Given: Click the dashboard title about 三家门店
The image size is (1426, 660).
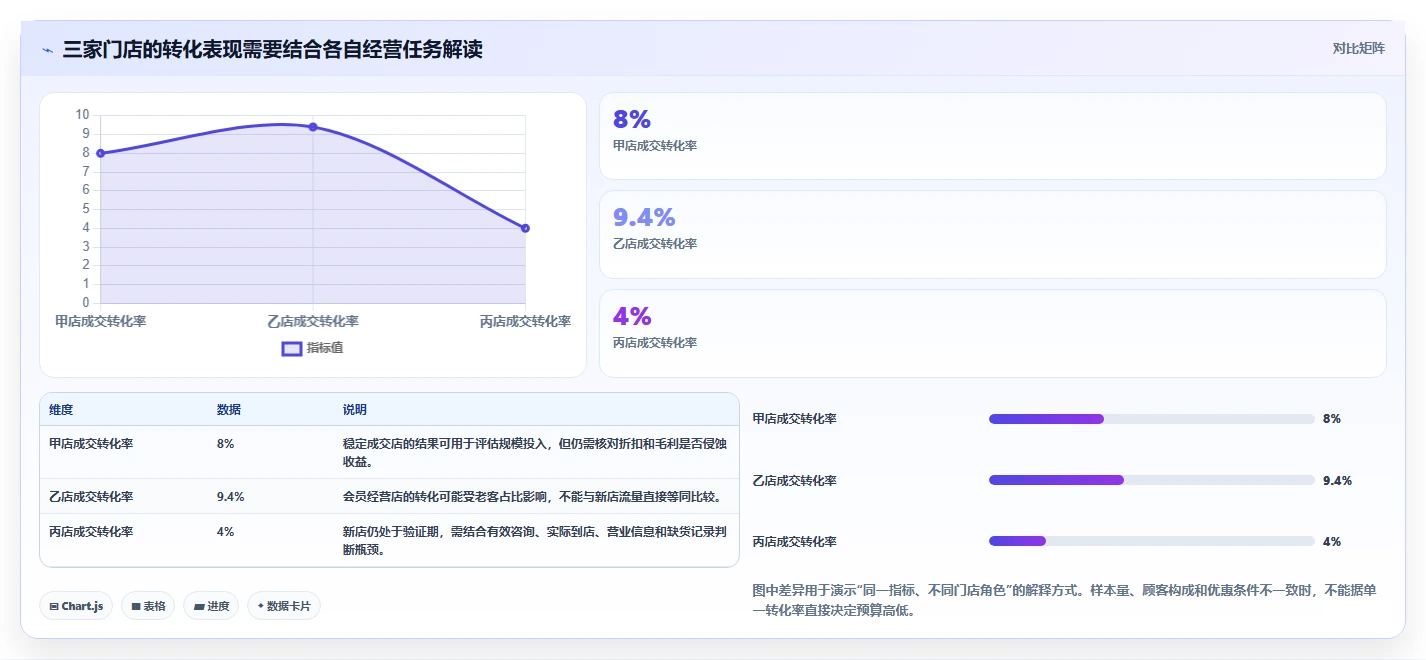Looking at the screenshot, I should point(272,49).
